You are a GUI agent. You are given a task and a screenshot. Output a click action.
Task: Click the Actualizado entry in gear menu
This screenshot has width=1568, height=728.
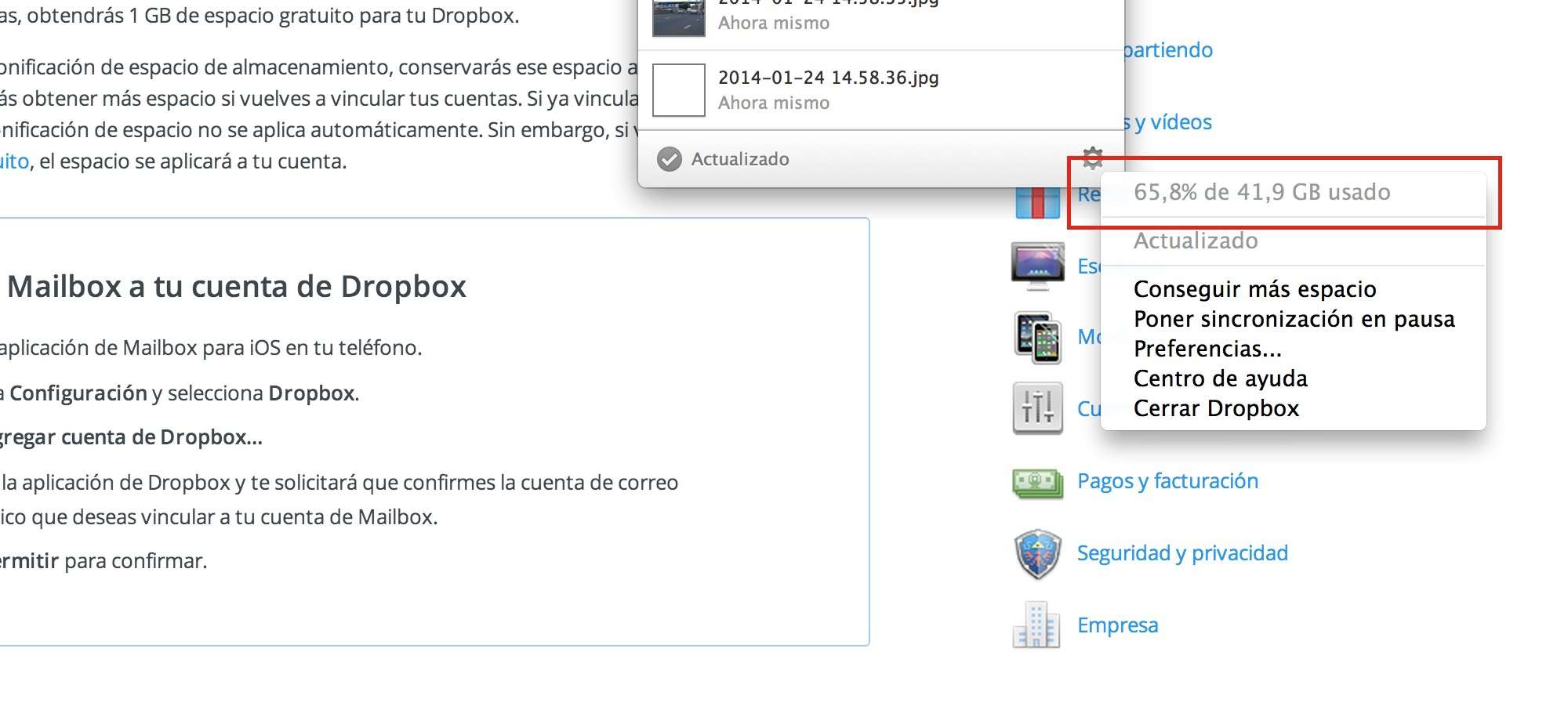[x=1196, y=241]
